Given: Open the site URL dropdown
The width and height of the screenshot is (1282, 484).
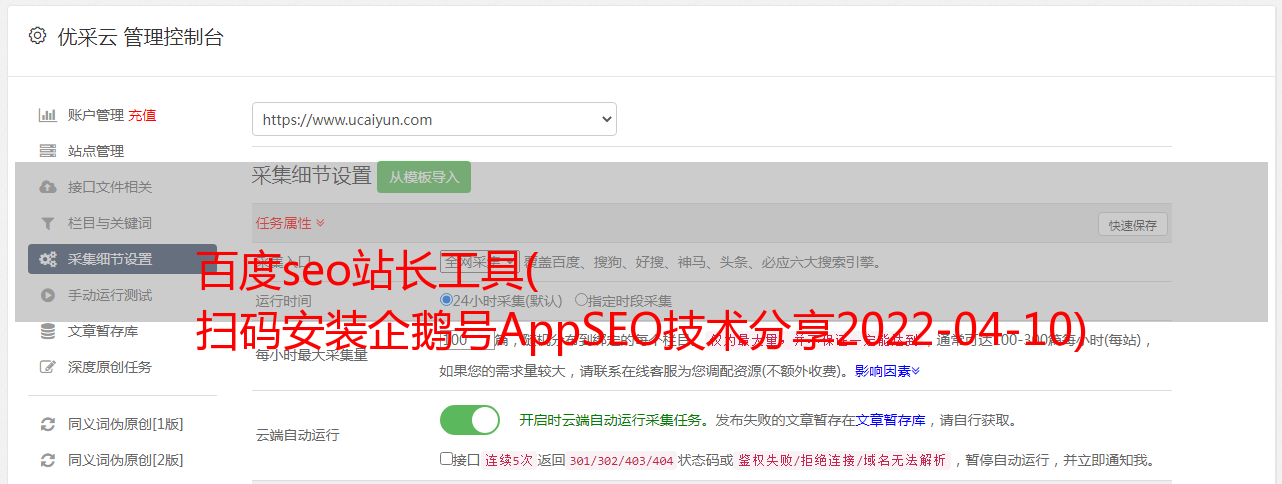Looking at the screenshot, I should pyautogui.click(x=434, y=119).
